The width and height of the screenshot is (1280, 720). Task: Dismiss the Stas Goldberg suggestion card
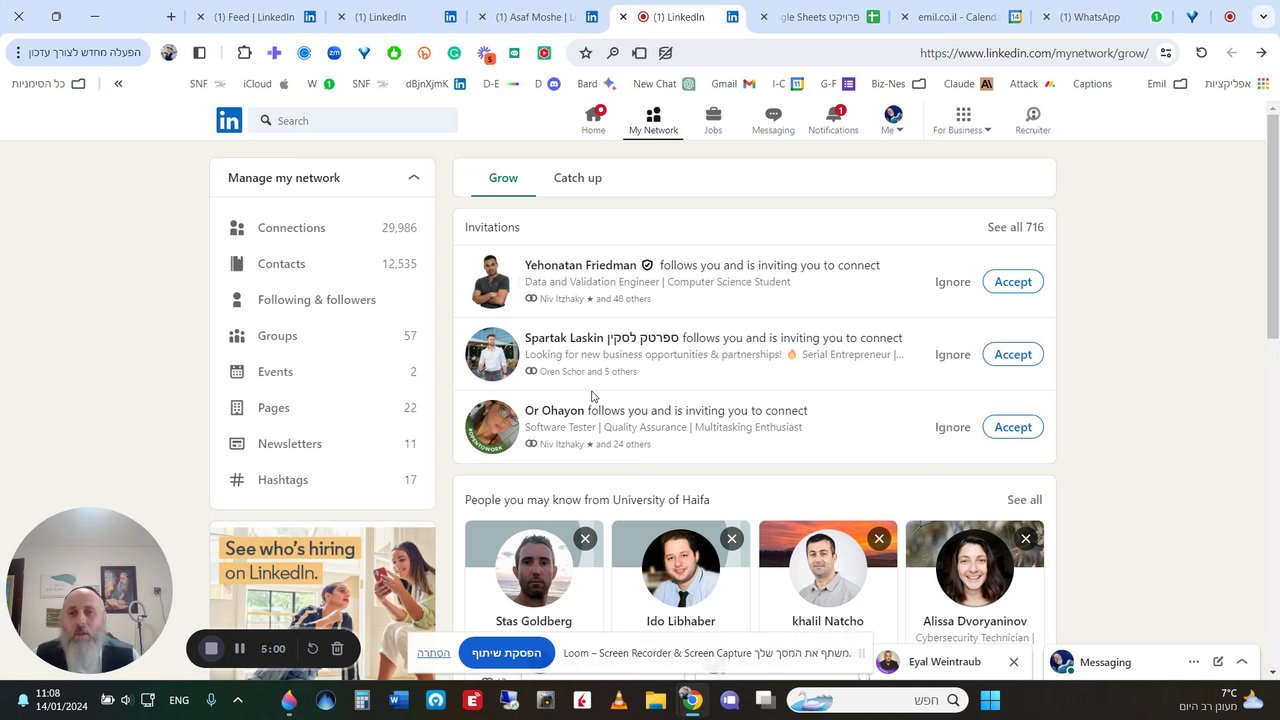pyautogui.click(x=585, y=539)
